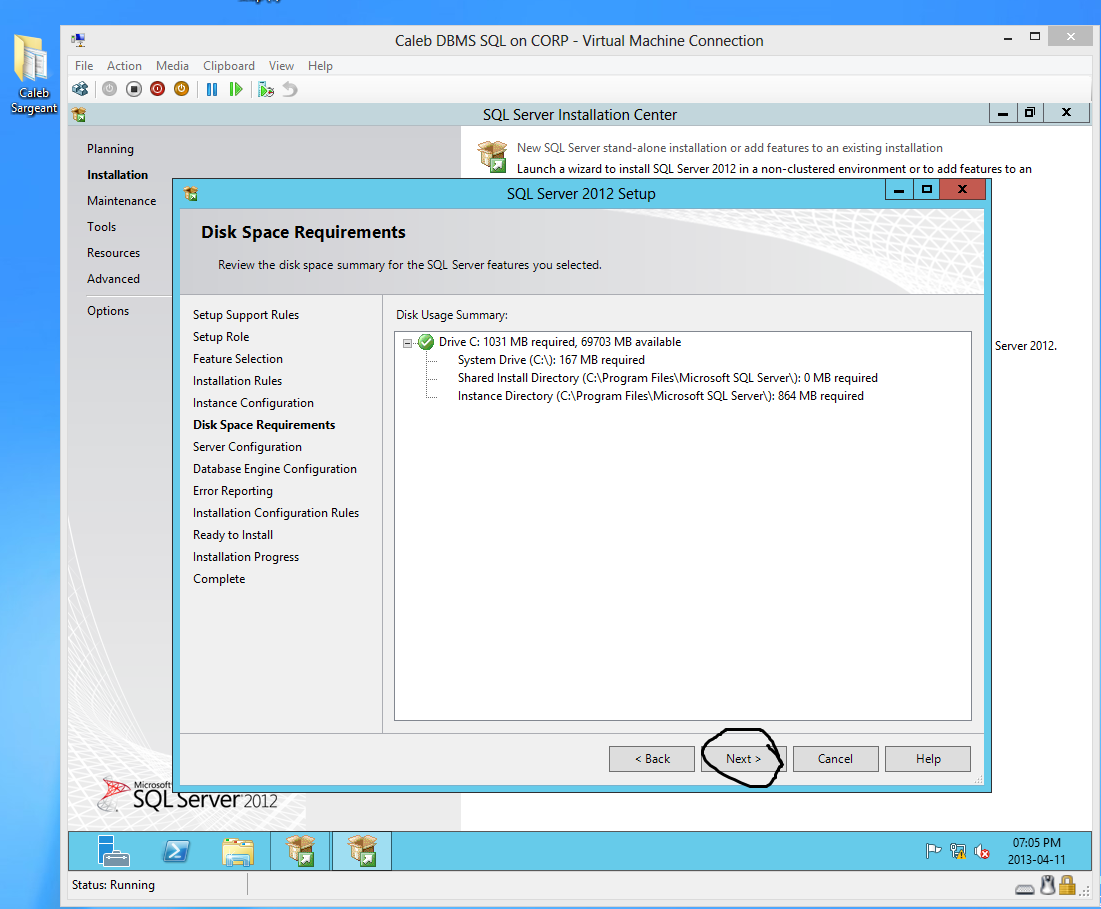Viewport: 1101px width, 909px height.
Task: Click Installation Configuration Rules step
Action: coord(275,513)
